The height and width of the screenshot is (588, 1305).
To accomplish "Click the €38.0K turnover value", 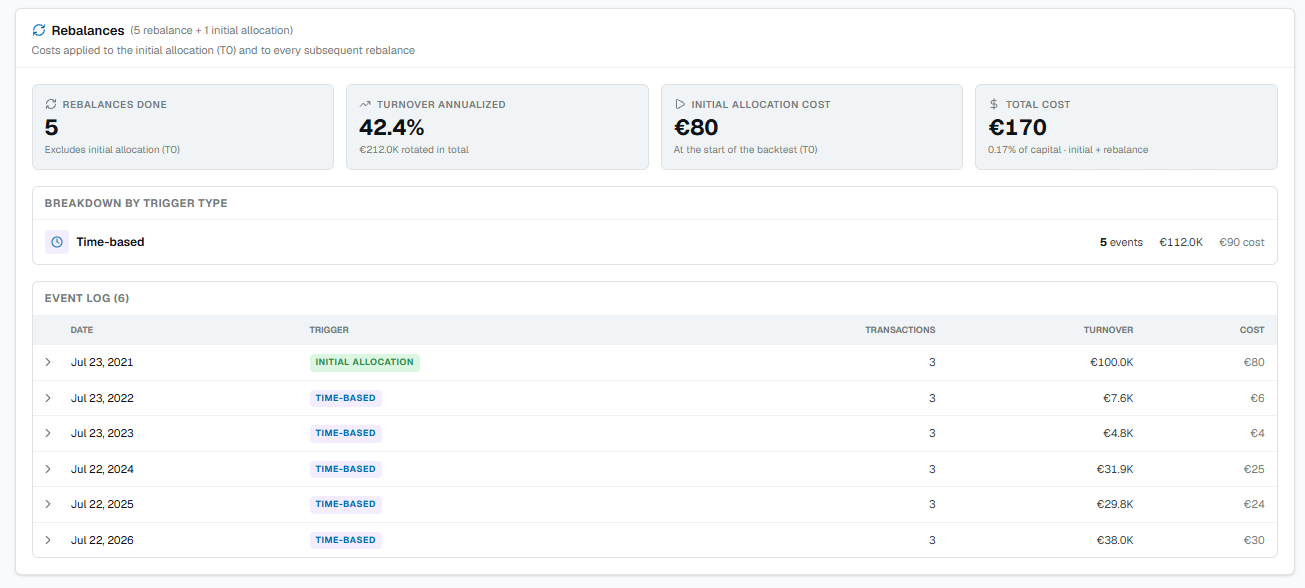I will click(1115, 540).
